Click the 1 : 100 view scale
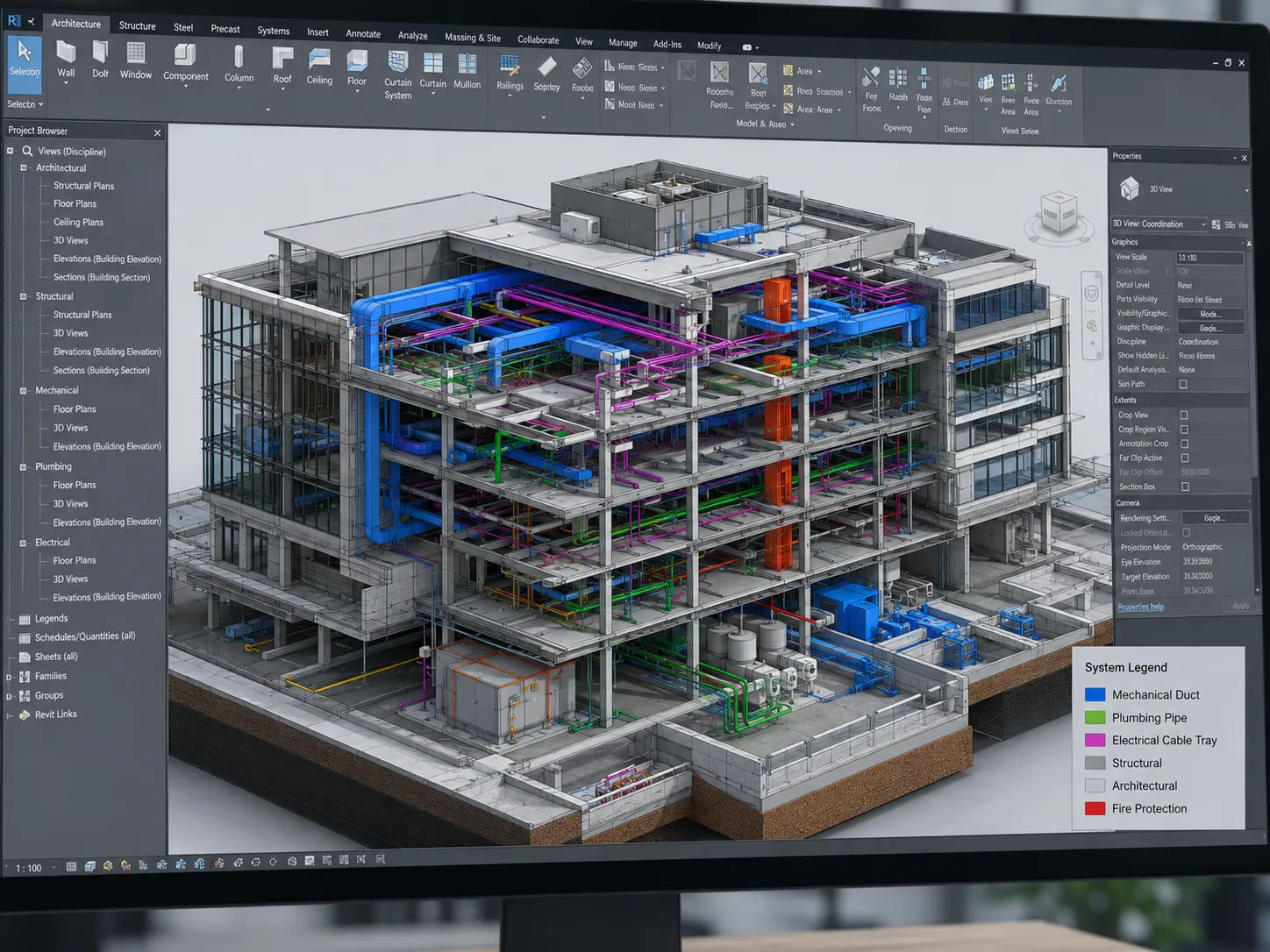The width and height of the screenshot is (1270, 952). click(x=29, y=869)
